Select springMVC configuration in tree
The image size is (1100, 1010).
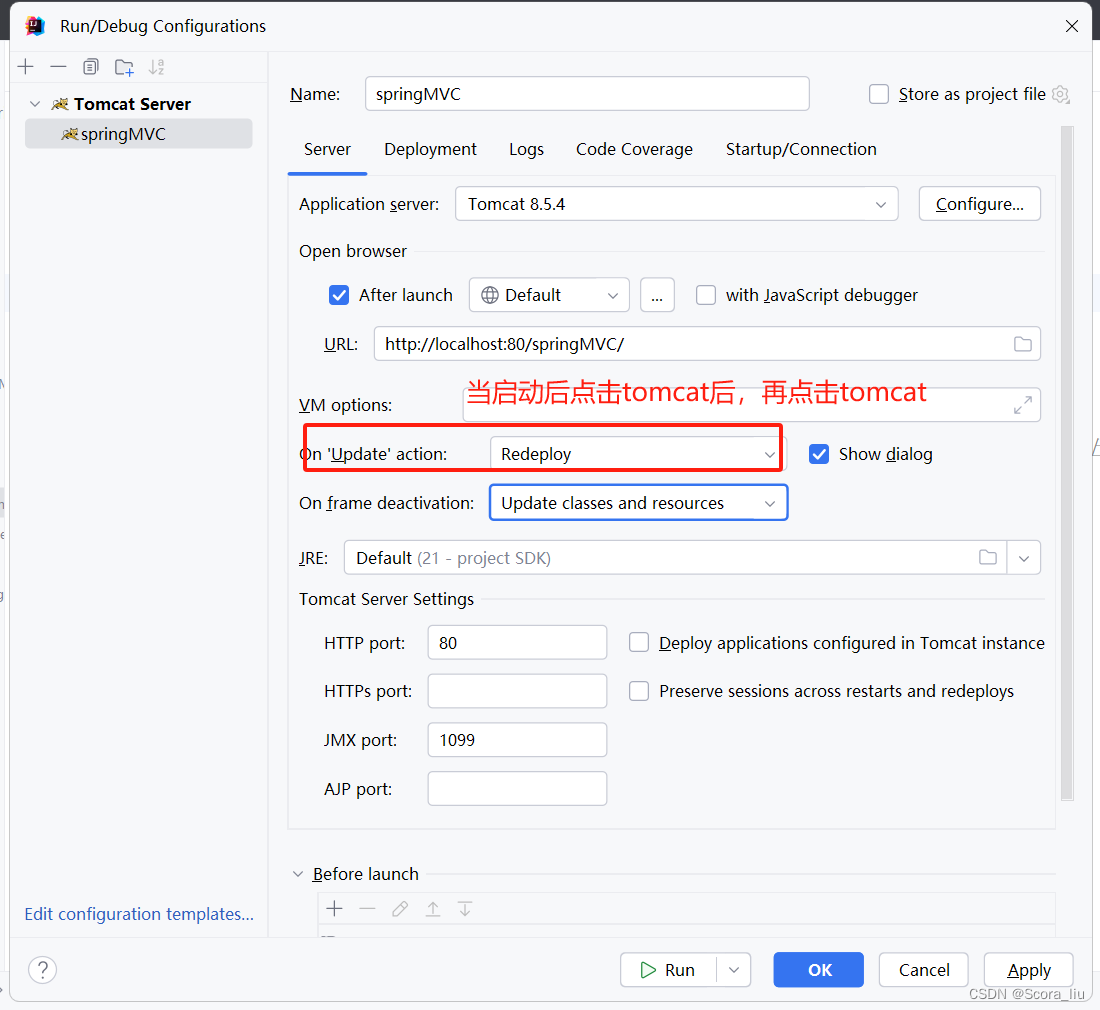point(138,134)
